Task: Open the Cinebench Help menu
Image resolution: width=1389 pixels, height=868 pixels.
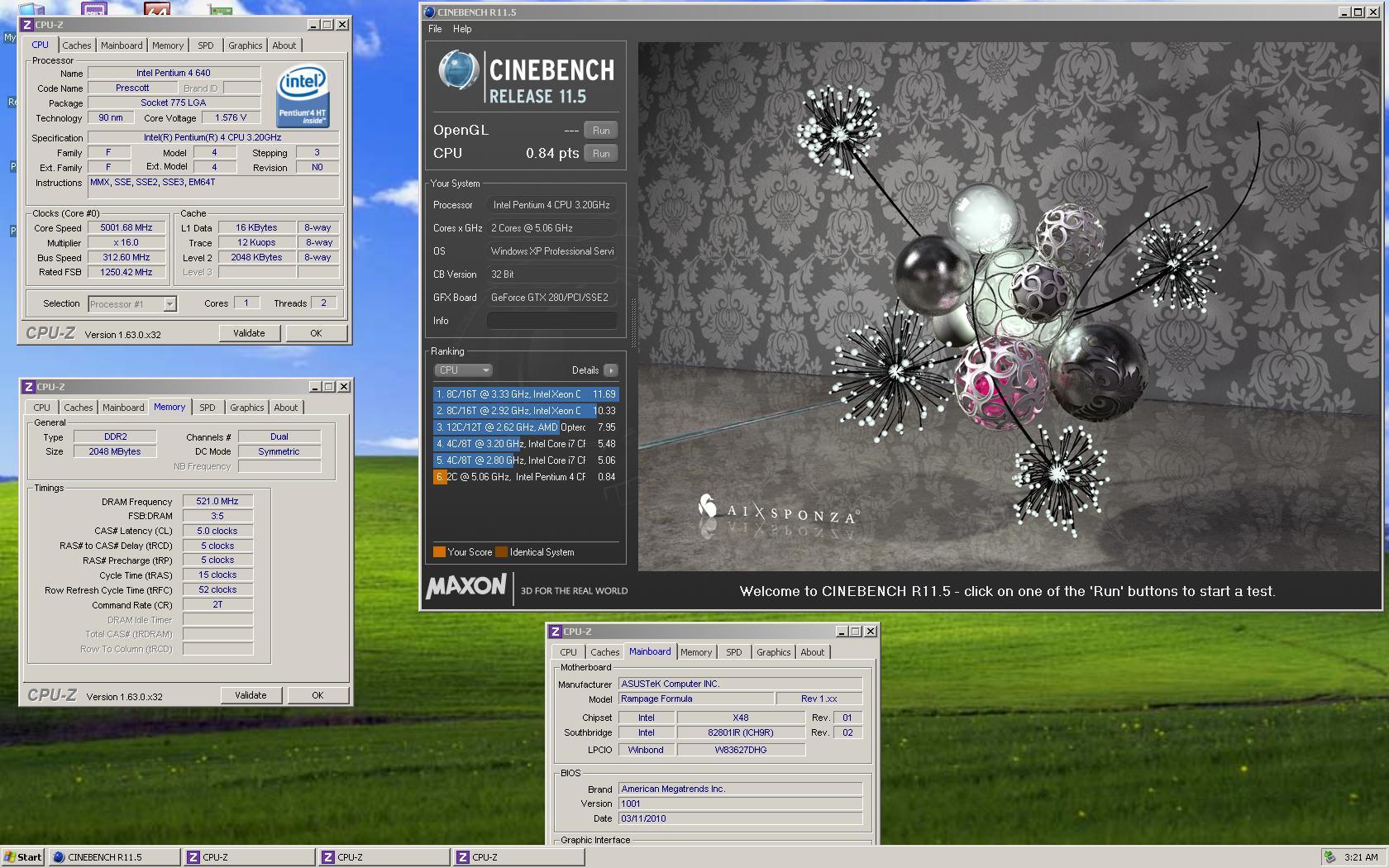Action: coord(462,29)
